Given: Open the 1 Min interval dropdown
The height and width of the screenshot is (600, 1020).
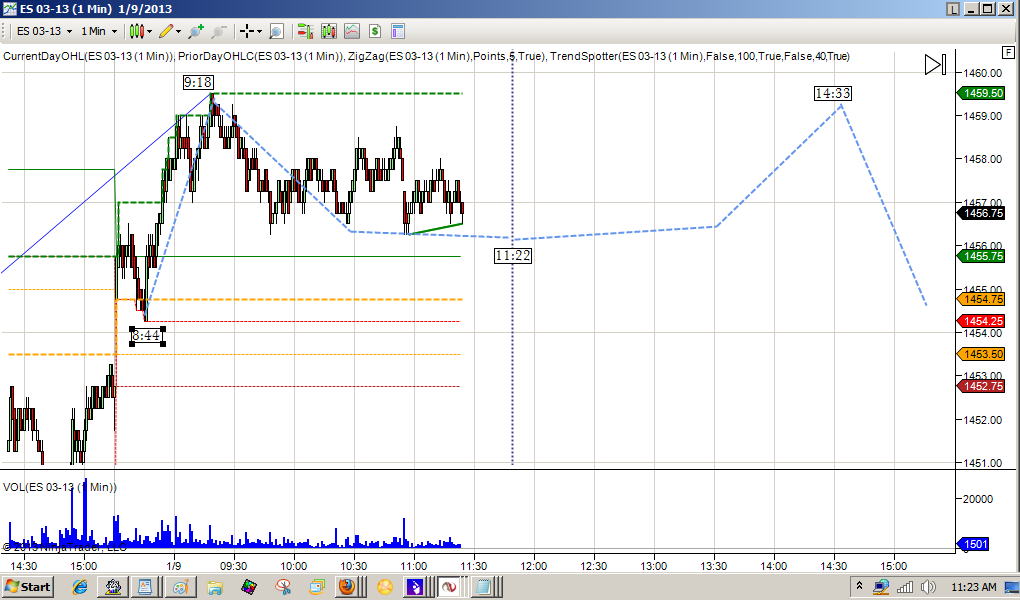Looking at the screenshot, I should [x=99, y=31].
